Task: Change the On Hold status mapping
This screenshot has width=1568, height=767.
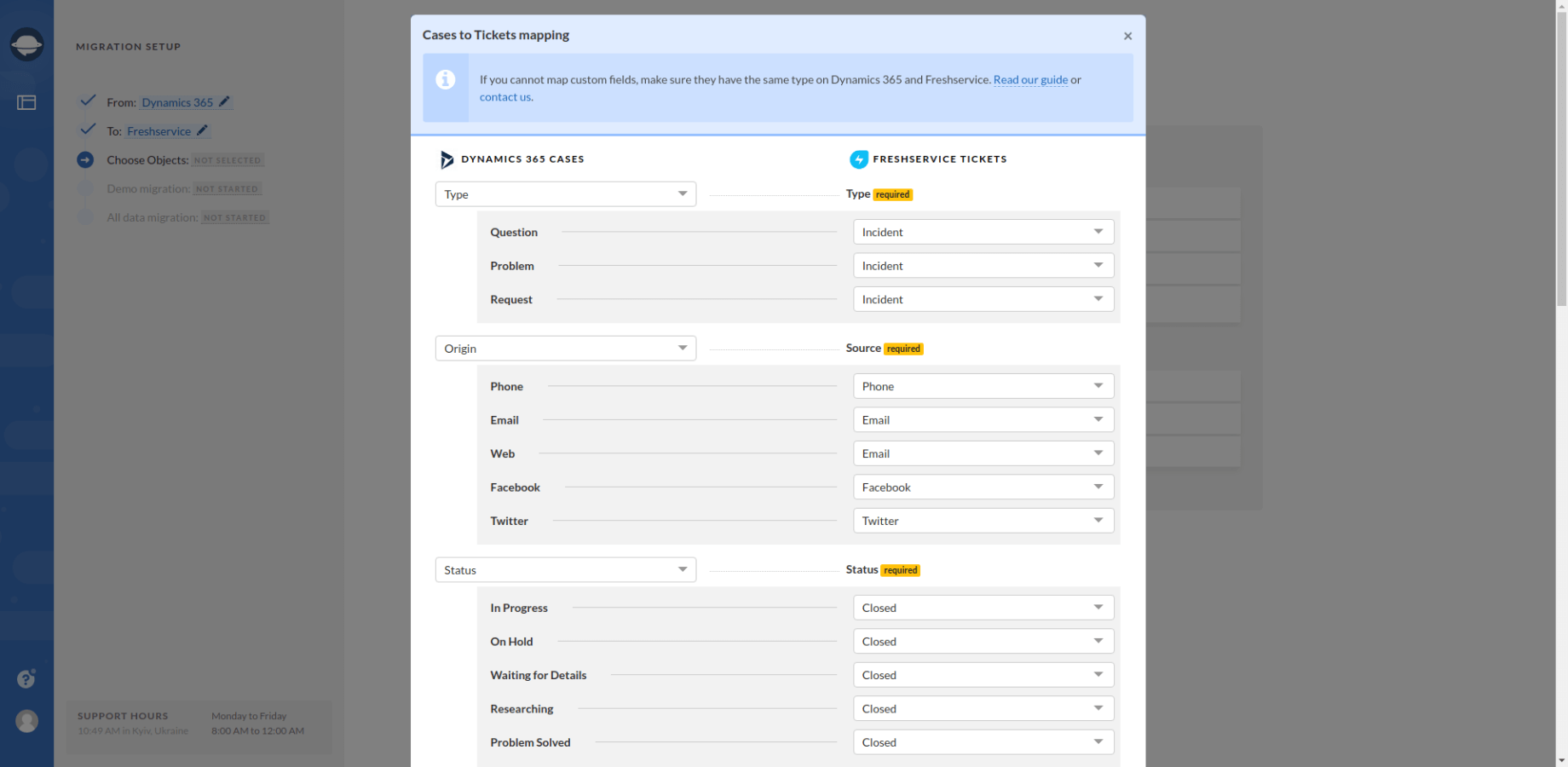Action: point(983,642)
